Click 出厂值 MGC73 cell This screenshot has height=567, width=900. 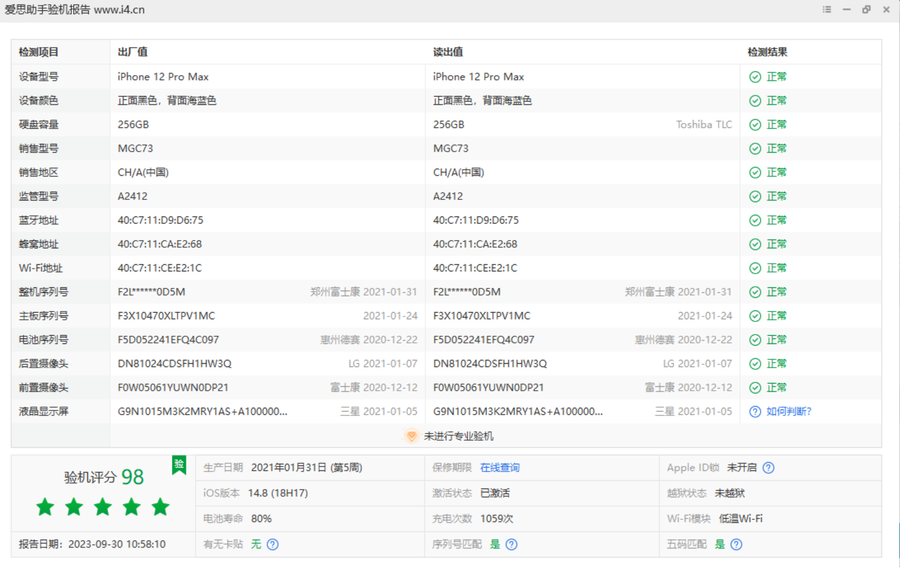[x=135, y=149]
